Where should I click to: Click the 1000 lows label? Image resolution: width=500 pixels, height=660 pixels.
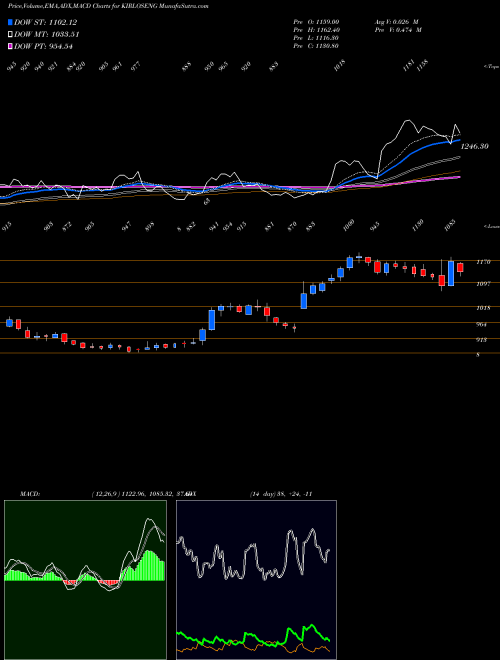(x=349, y=225)
